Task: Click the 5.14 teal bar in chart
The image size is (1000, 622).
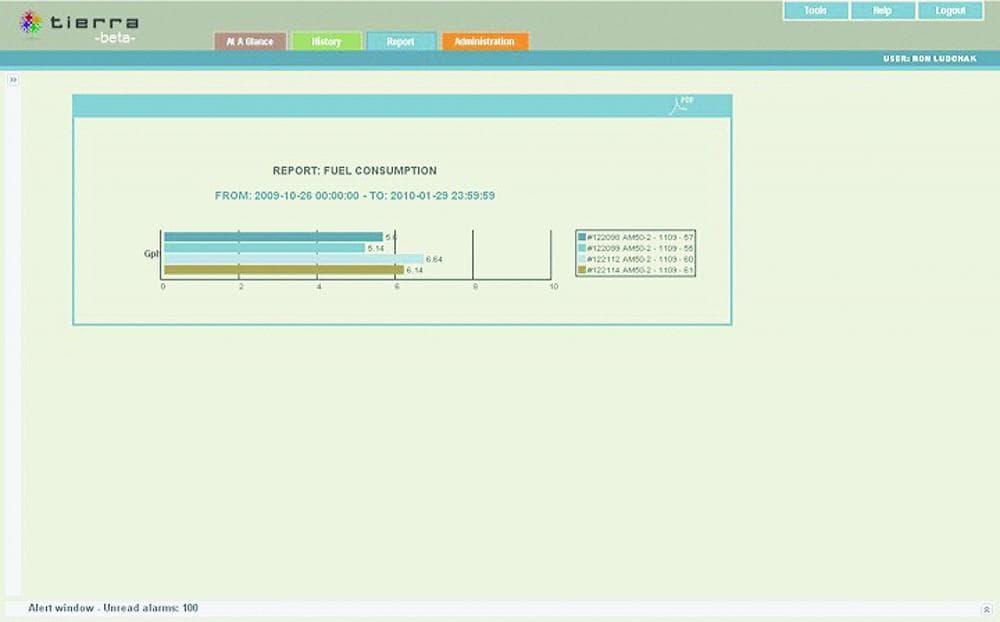Action: pos(263,248)
